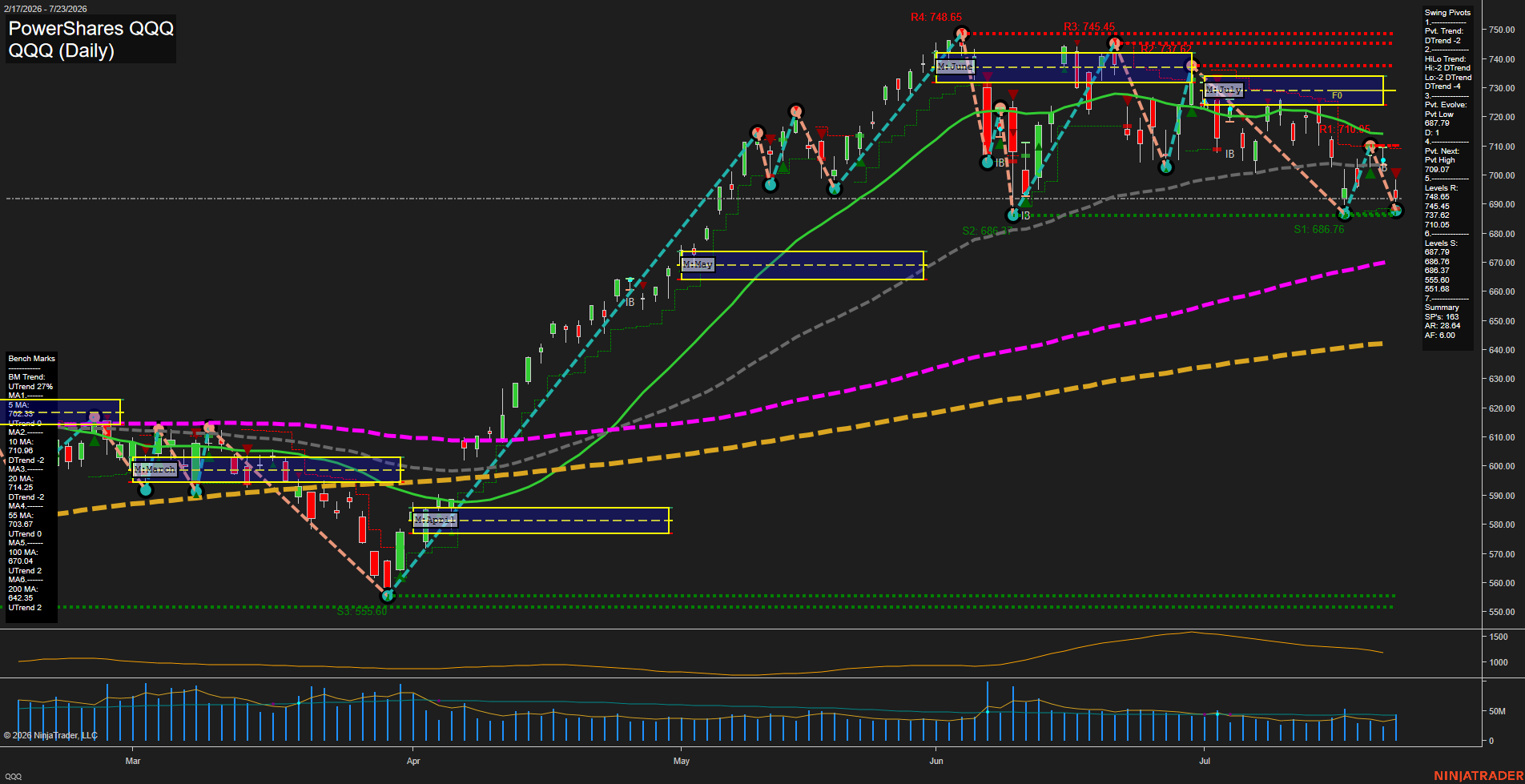Image resolution: width=1525 pixels, height=784 pixels.
Task: Click the QQQ (Daily) subtitle
Action: pos(61,50)
